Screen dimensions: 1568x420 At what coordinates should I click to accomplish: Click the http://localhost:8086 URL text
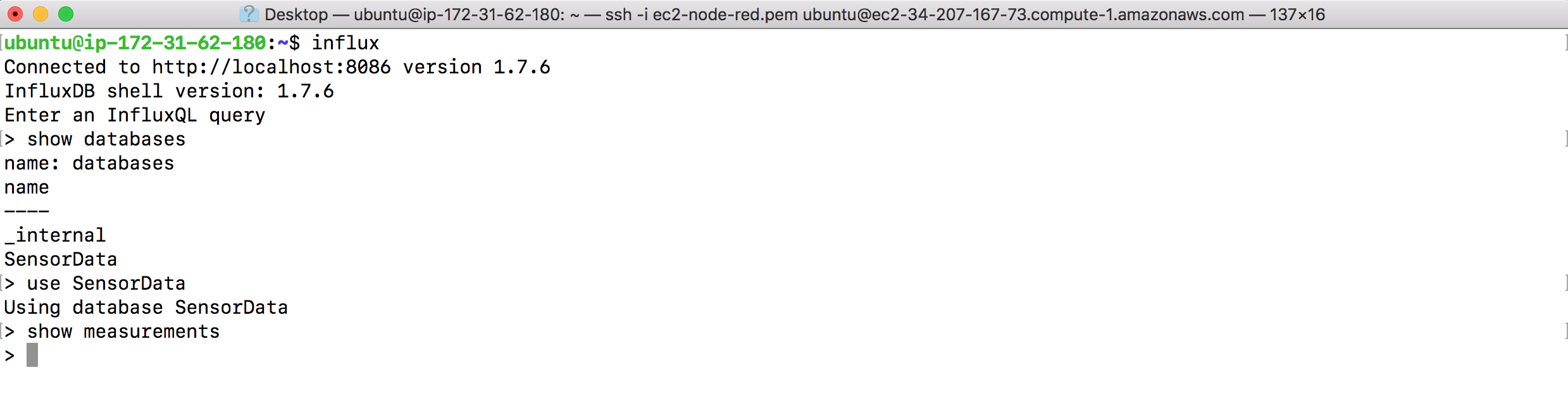271,67
